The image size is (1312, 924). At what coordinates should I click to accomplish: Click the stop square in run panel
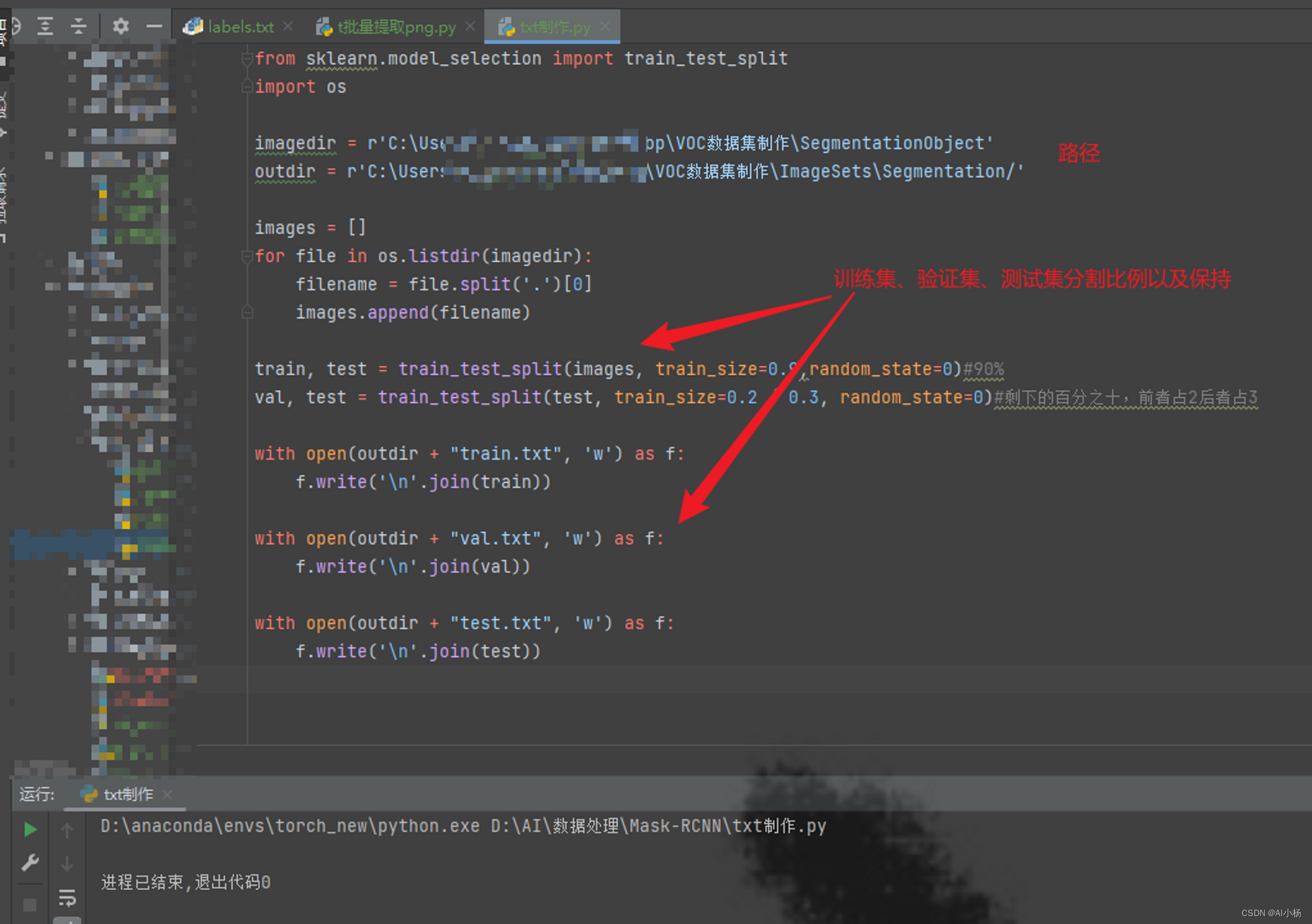(30, 905)
